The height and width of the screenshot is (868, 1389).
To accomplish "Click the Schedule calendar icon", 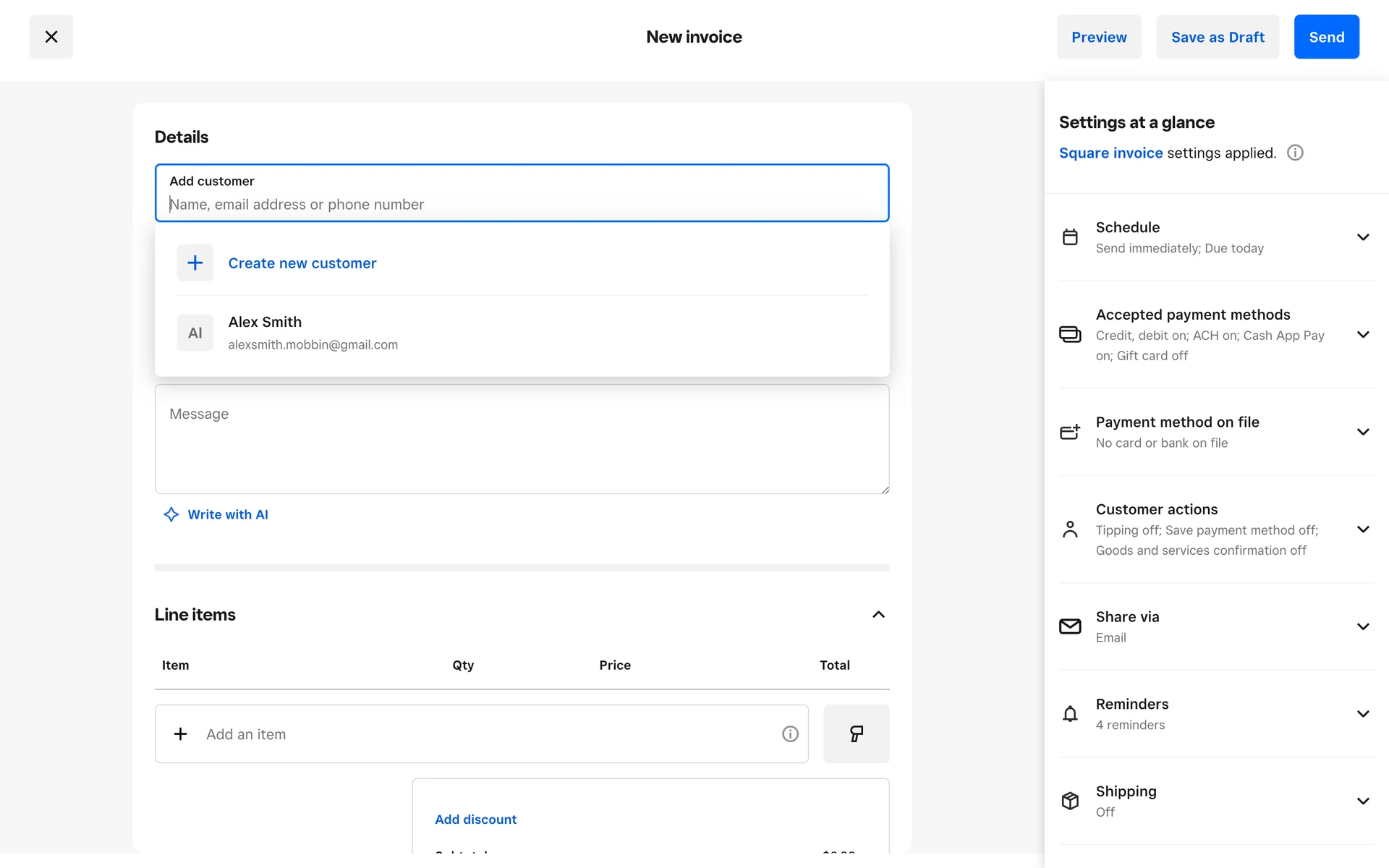I will pos(1070,237).
